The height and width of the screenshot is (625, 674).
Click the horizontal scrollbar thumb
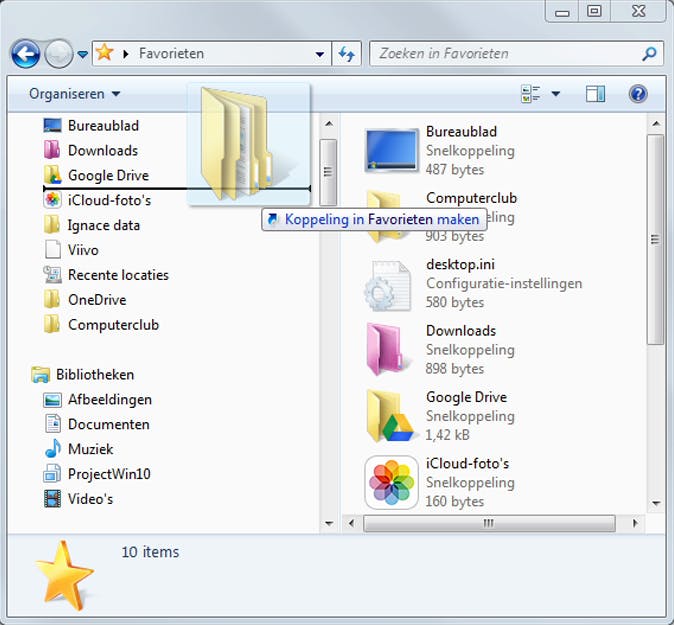click(x=489, y=523)
